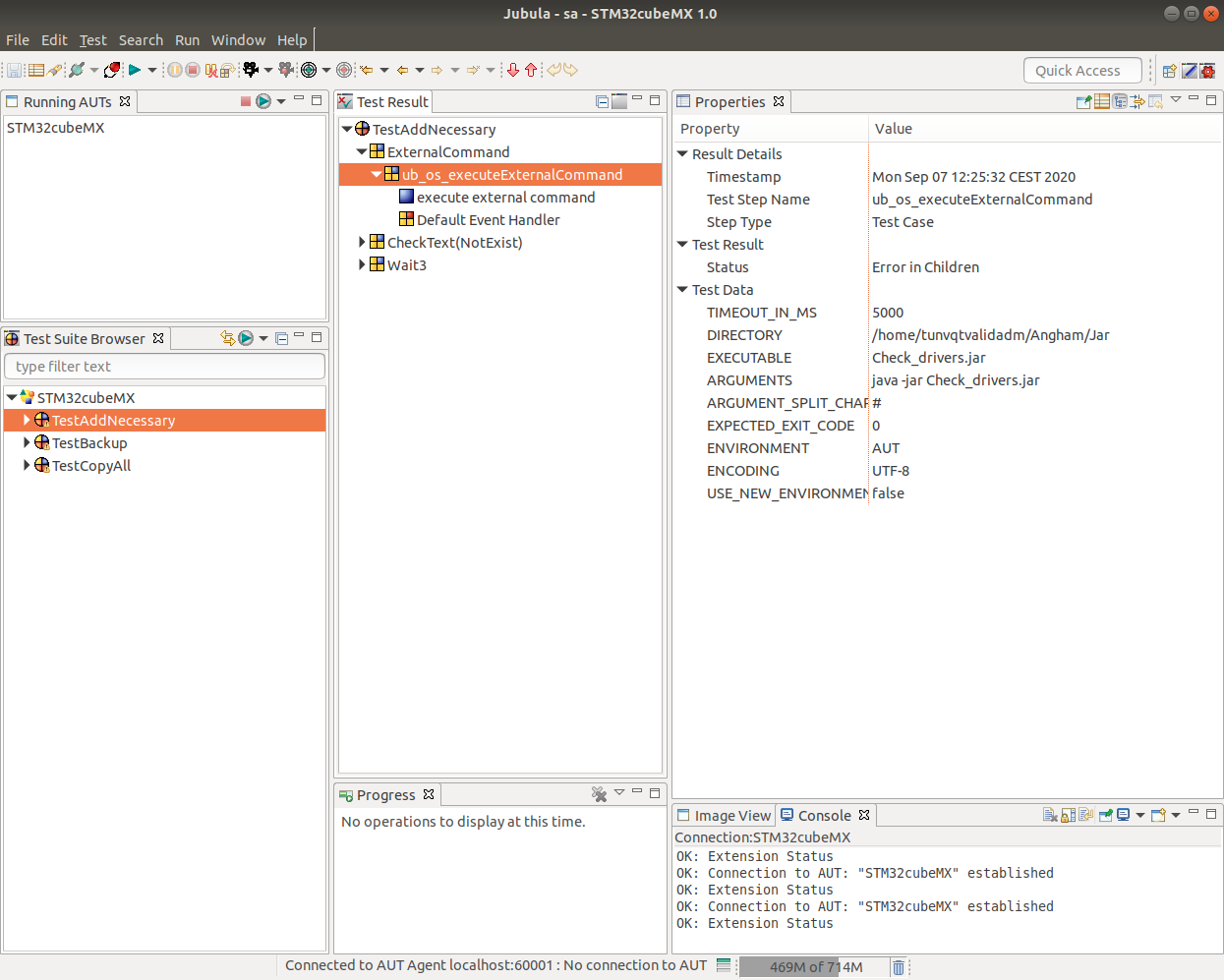This screenshot has height=980, width=1224.
Task: Toggle scroll lock in the Console view
Action: [x=1068, y=815]
